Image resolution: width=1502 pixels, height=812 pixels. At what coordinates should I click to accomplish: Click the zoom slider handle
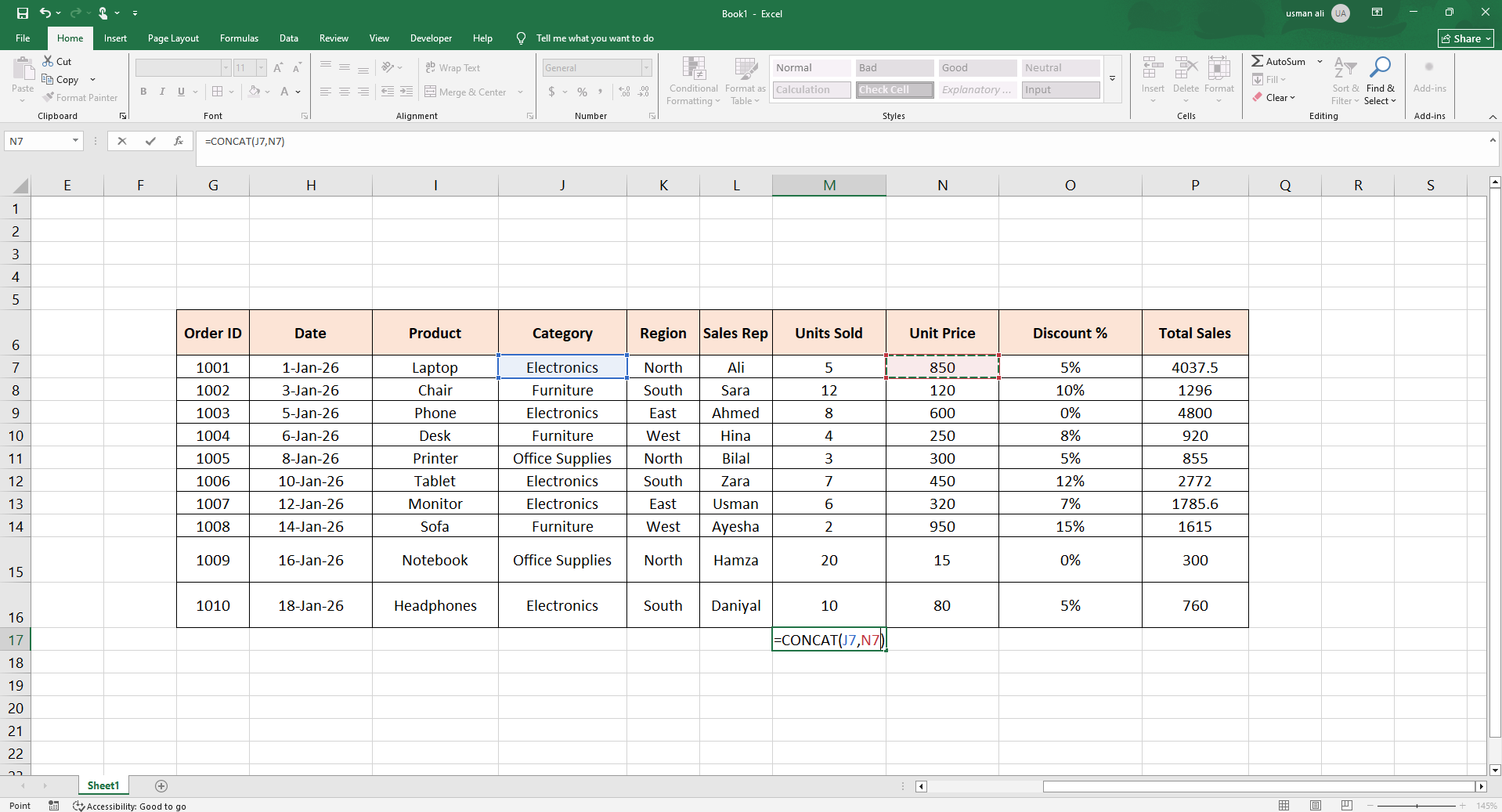click(1417, 805)
